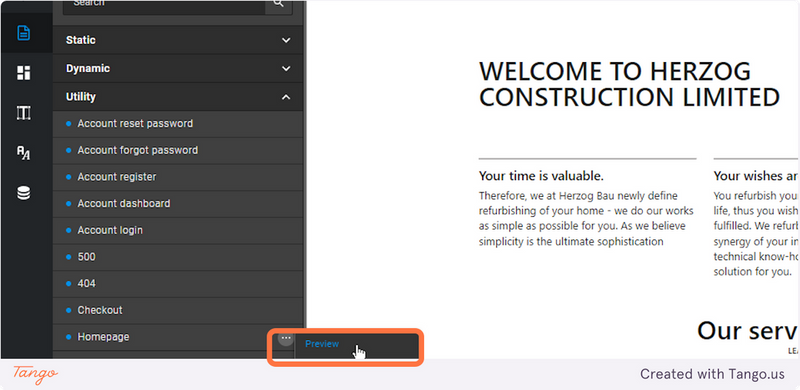800x390 pixels.
Task: Open the Typography icon in sidebar
Action: click(23, 153)
